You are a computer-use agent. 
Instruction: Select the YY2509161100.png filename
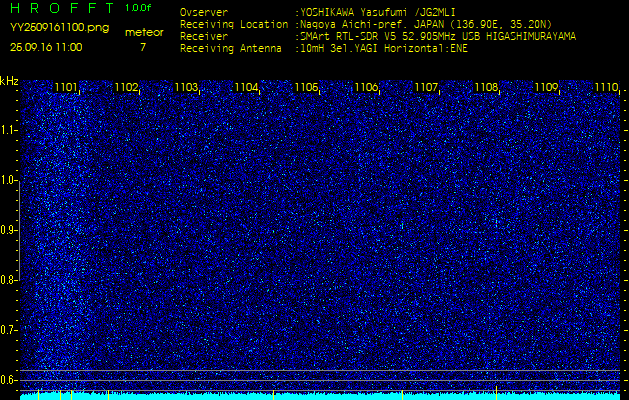(x=52, y=28)
